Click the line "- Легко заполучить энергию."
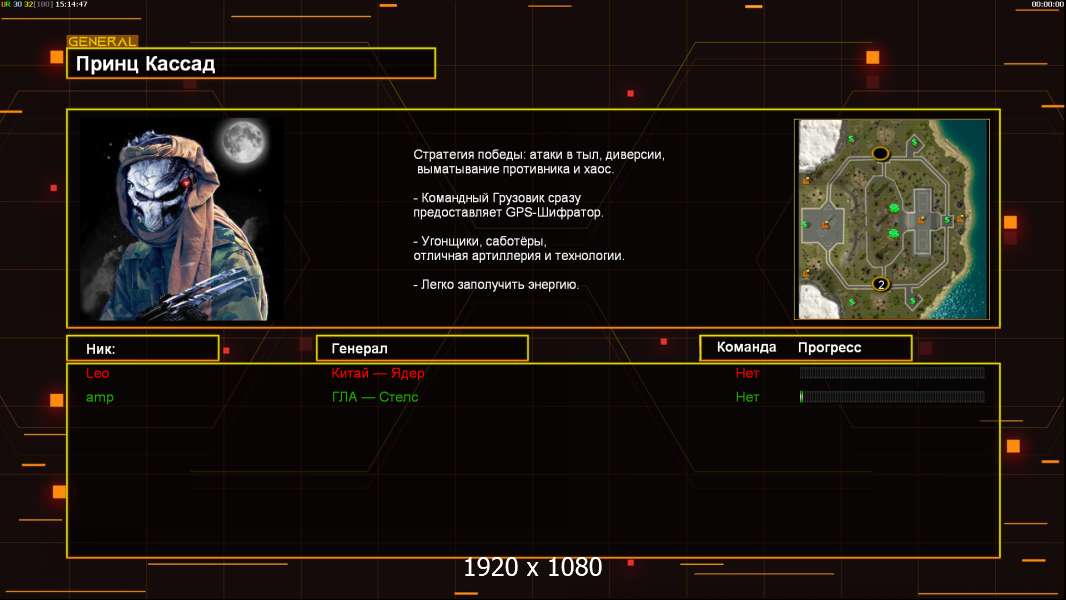1066x600 pixels. tap(496, 285)
